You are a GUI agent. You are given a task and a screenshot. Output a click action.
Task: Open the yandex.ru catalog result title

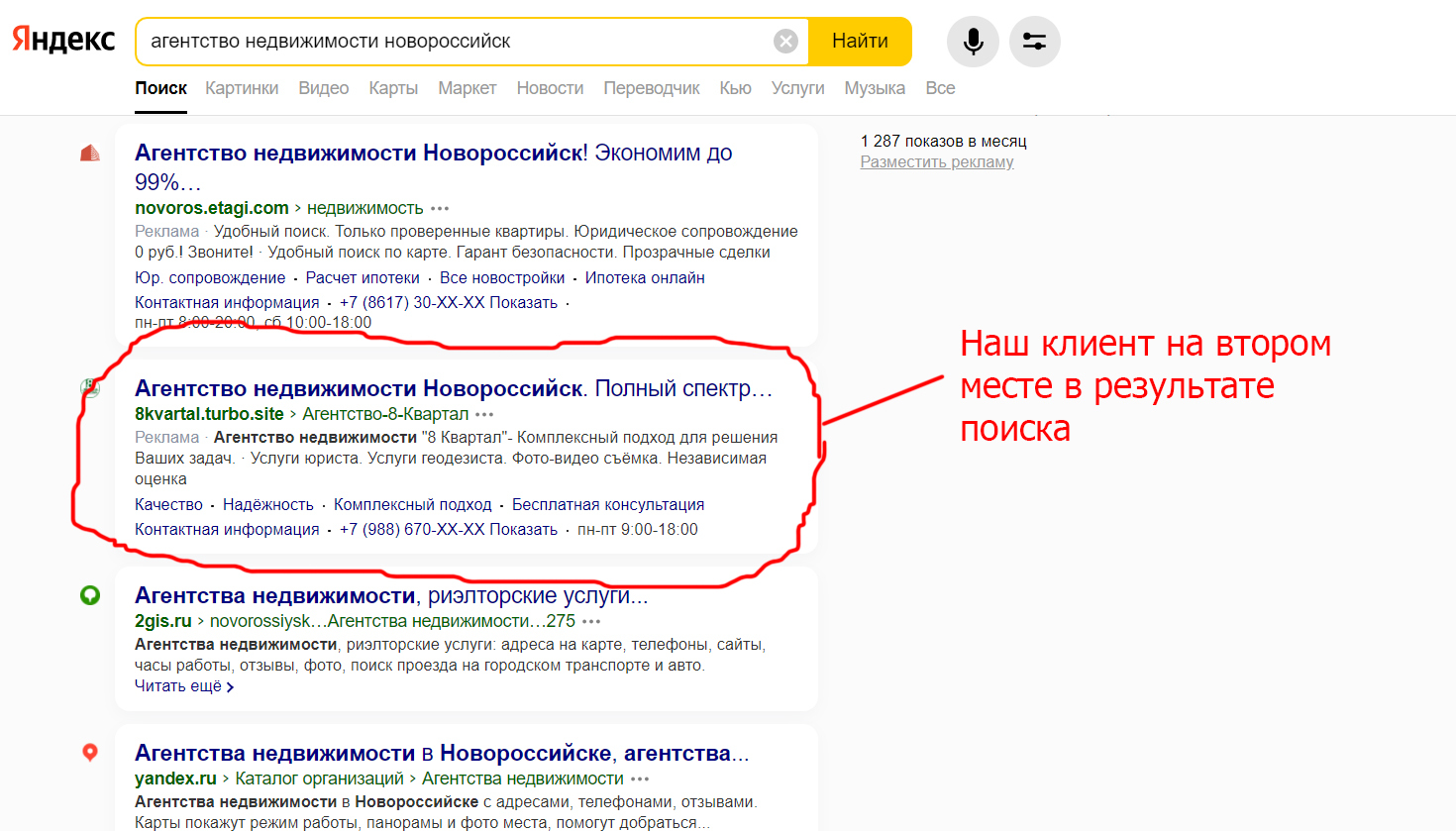click(442, 753)
